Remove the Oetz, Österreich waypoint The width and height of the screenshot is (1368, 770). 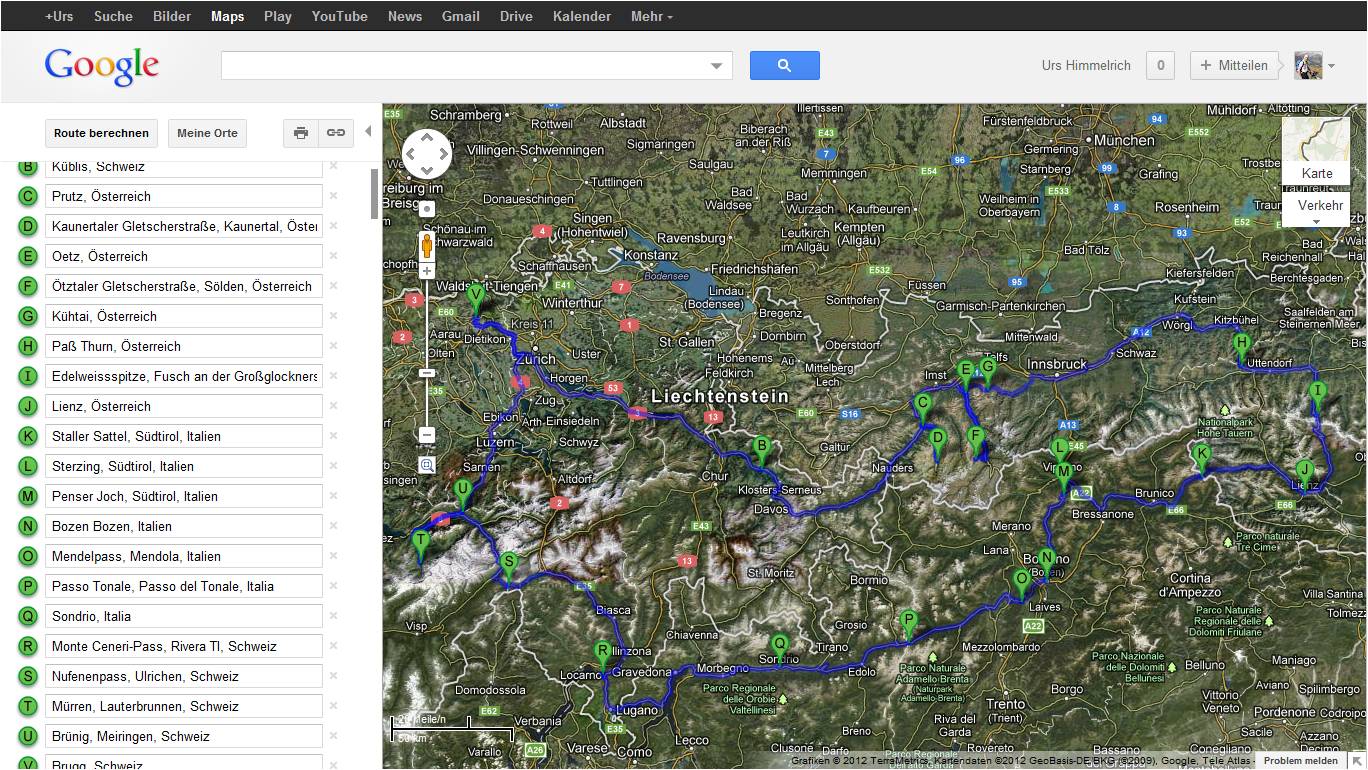pos(334,256)
